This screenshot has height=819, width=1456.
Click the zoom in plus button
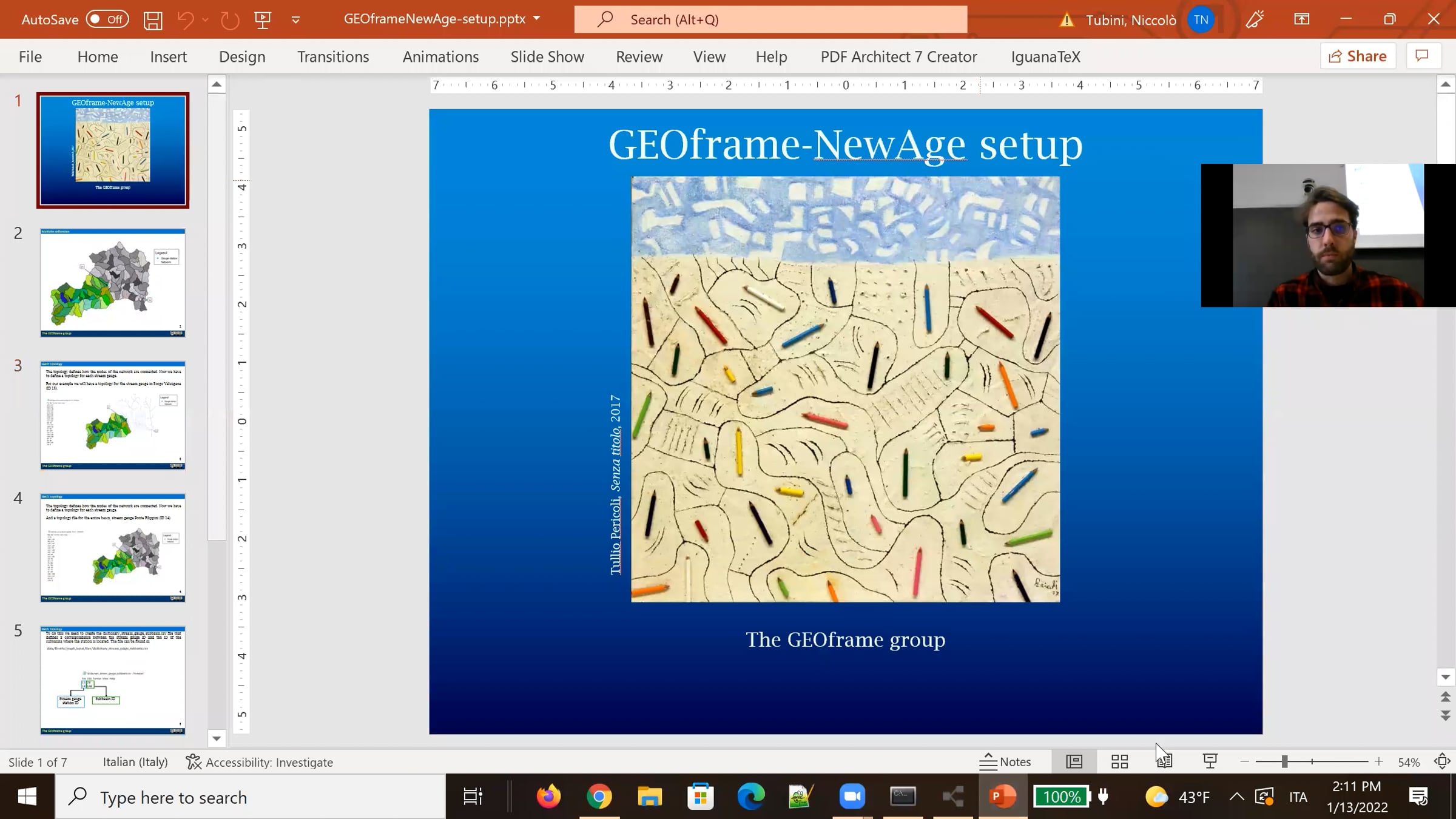[x=1379, y=761]
